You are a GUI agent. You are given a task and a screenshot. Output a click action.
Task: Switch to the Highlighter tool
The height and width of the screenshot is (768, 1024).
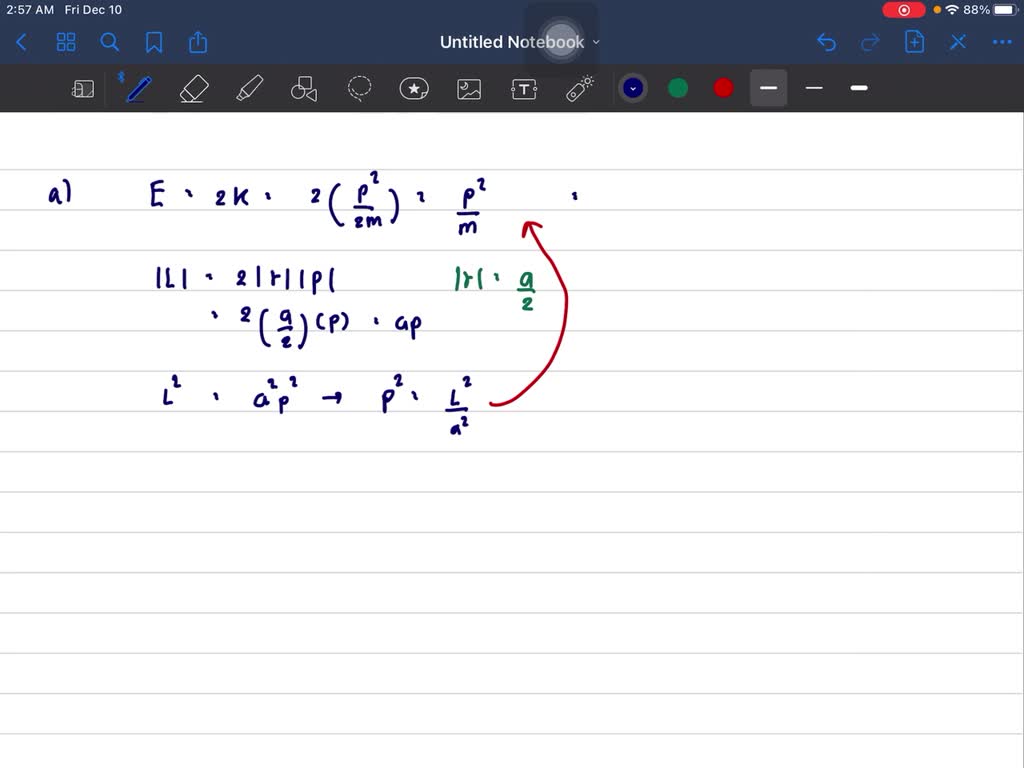[x=249, y=88]
